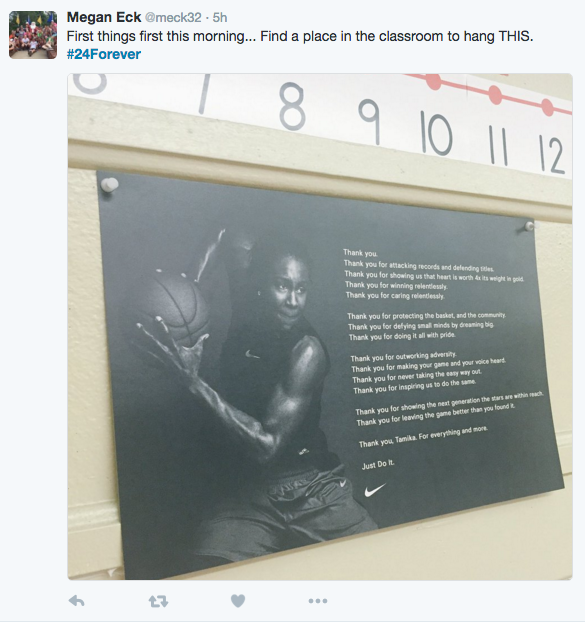Click the basketball in the poster photo
Screen dimensions: 585x622
point(174,304)
